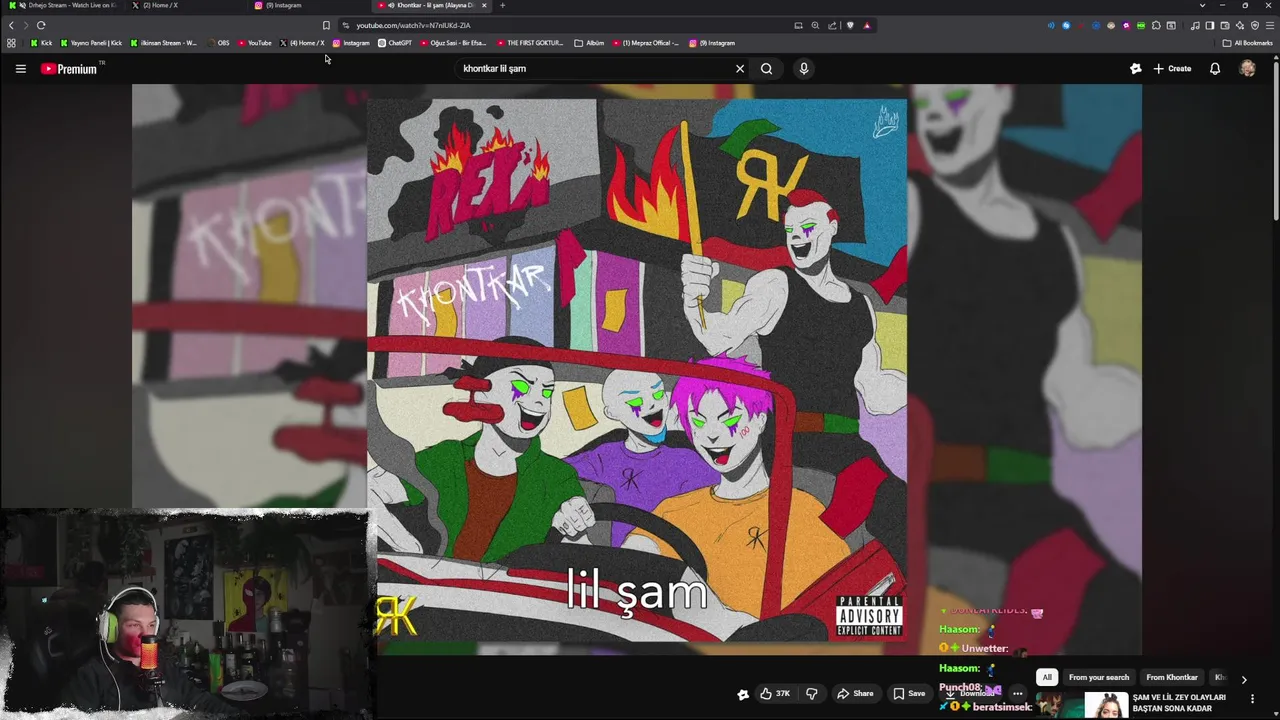The width and height of the screenshot is (1280, 720).
Task: Open the YouTube hamburger guide menu
Action: [x=20, y=69]
